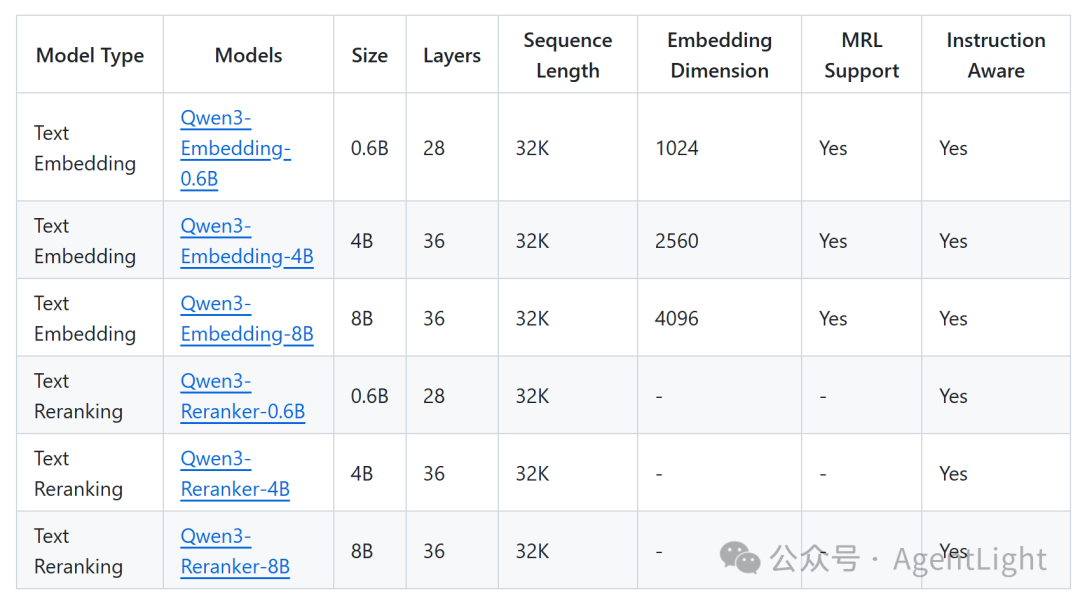
Task: Select the Sequence Length column header
Action: pyautogui.click(x=567, y=55)
